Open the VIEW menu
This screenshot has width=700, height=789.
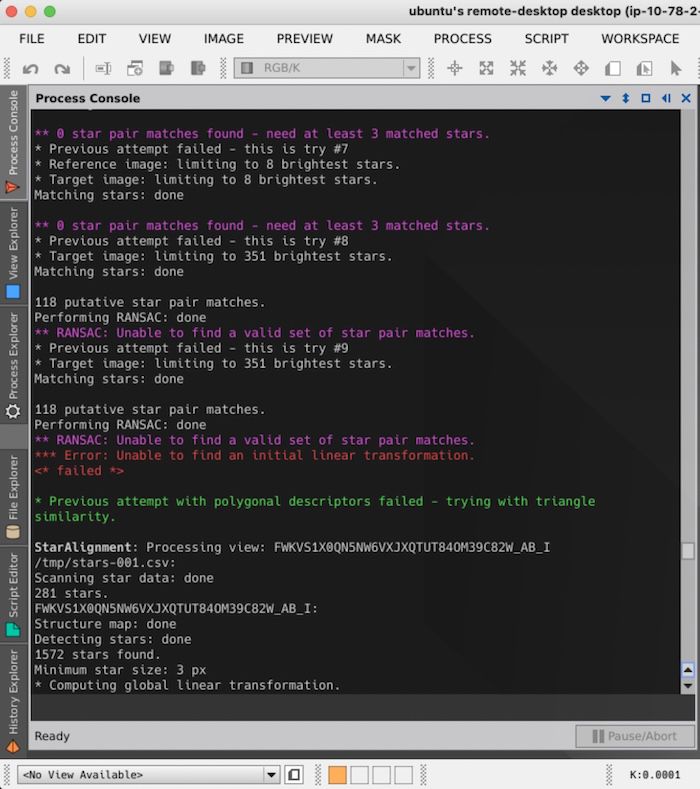coord(155,39)
